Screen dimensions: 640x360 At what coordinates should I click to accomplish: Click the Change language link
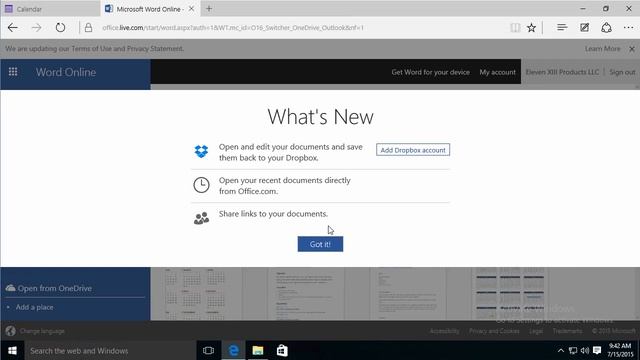point(42,331)
